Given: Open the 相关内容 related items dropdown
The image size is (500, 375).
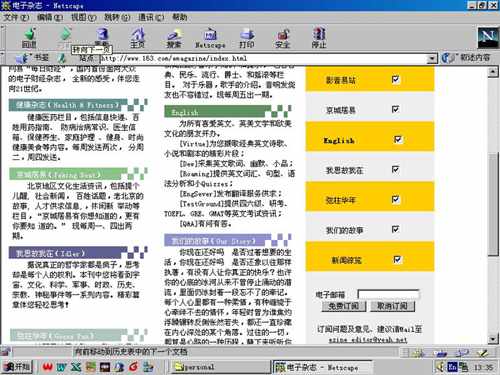Looking at the screenshot, I should click(466, 58).
